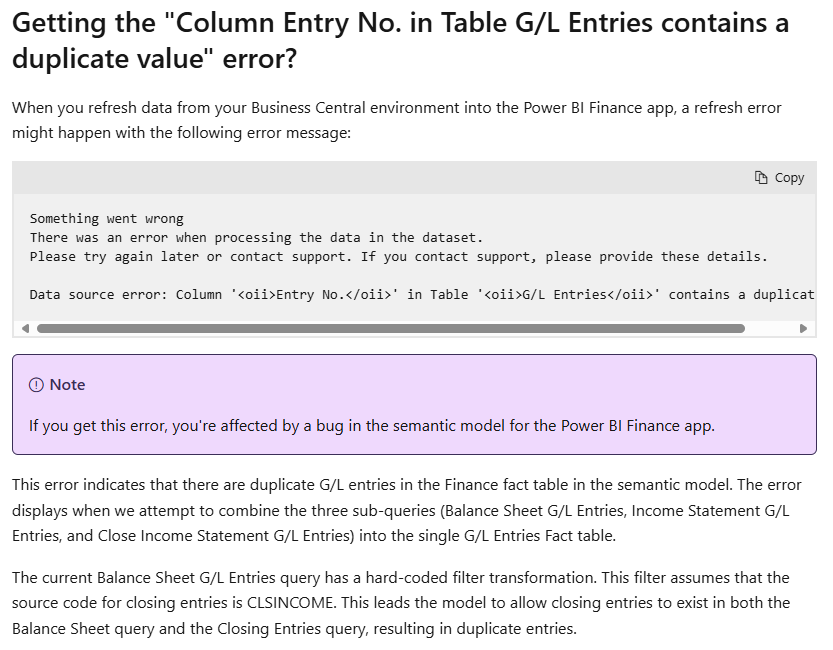833x650 pixels.
Task: Click the left arrow of the code scrollbar
Action: click(x=25, y=328)
